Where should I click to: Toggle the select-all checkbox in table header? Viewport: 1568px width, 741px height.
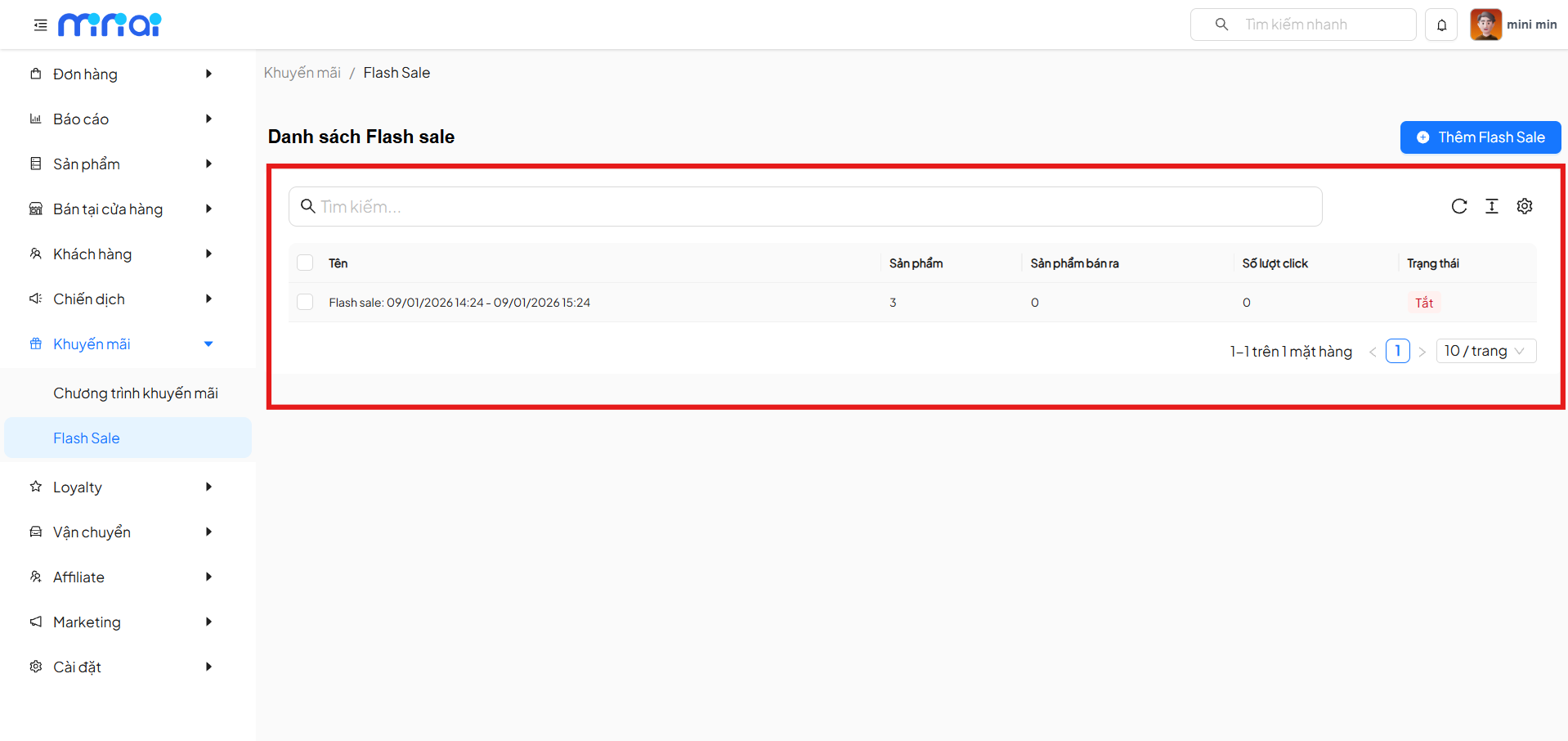(305, 263)
